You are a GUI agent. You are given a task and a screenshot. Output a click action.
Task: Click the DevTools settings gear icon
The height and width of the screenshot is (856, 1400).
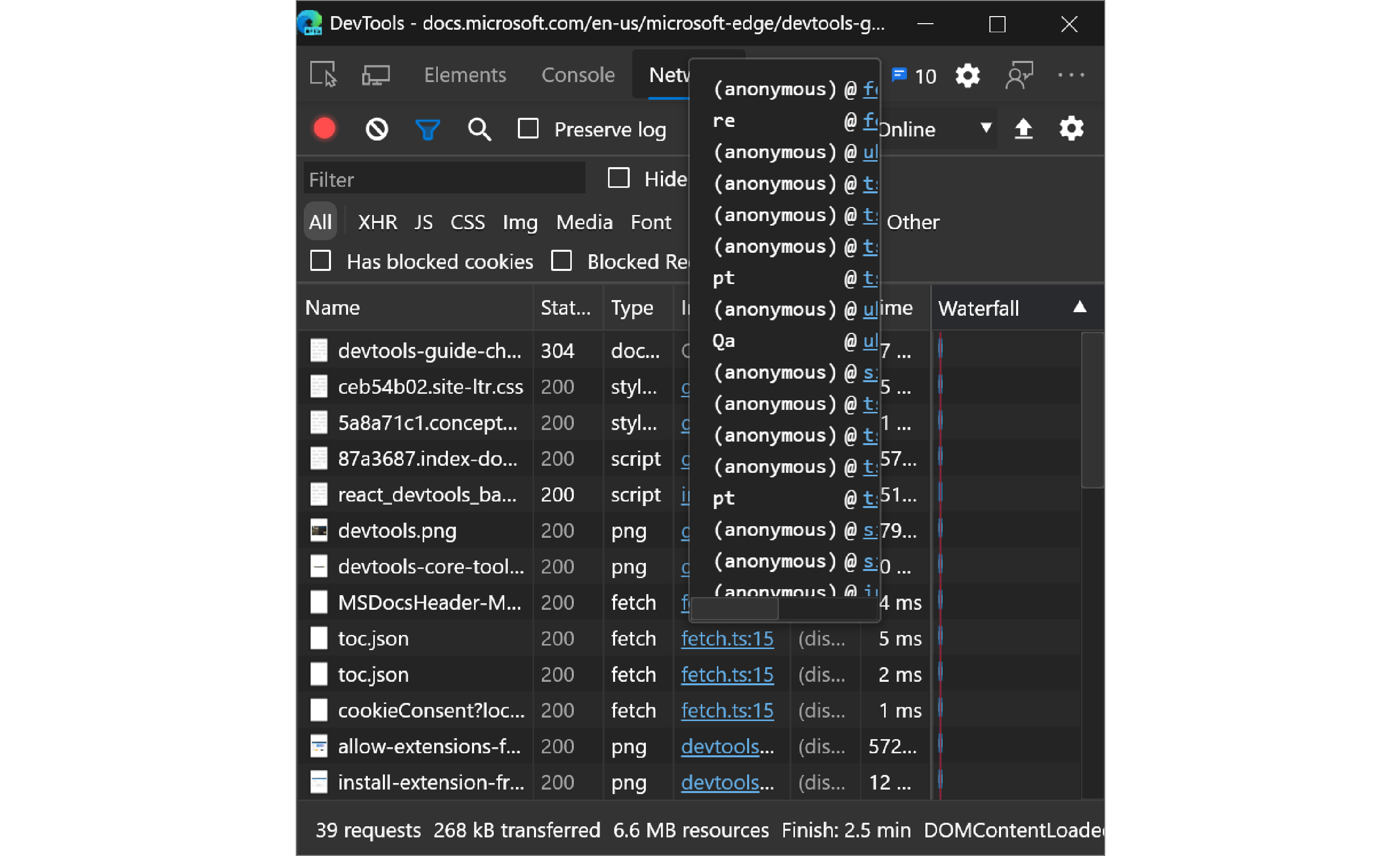point(965,75)
